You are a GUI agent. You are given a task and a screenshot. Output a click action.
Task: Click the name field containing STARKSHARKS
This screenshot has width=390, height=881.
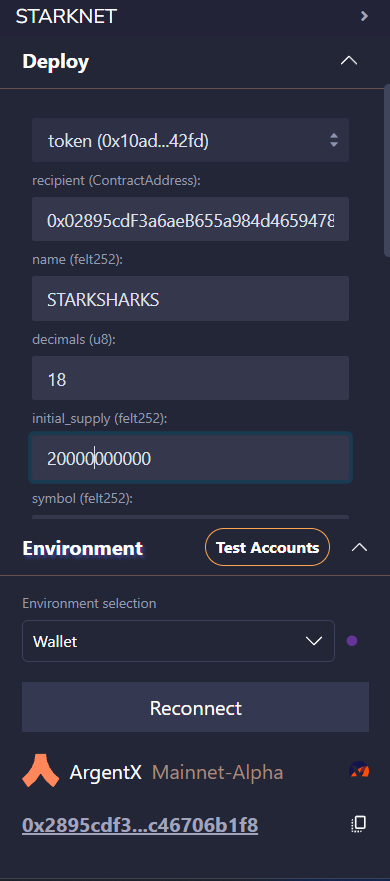click(x=191, y=299)
